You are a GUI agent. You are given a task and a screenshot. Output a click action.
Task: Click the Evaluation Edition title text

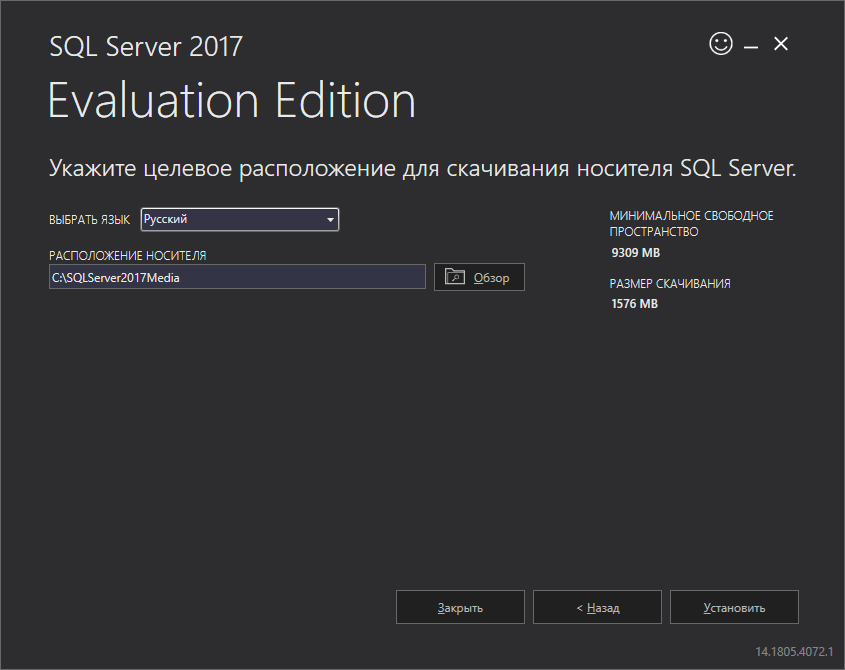point(231,102)
